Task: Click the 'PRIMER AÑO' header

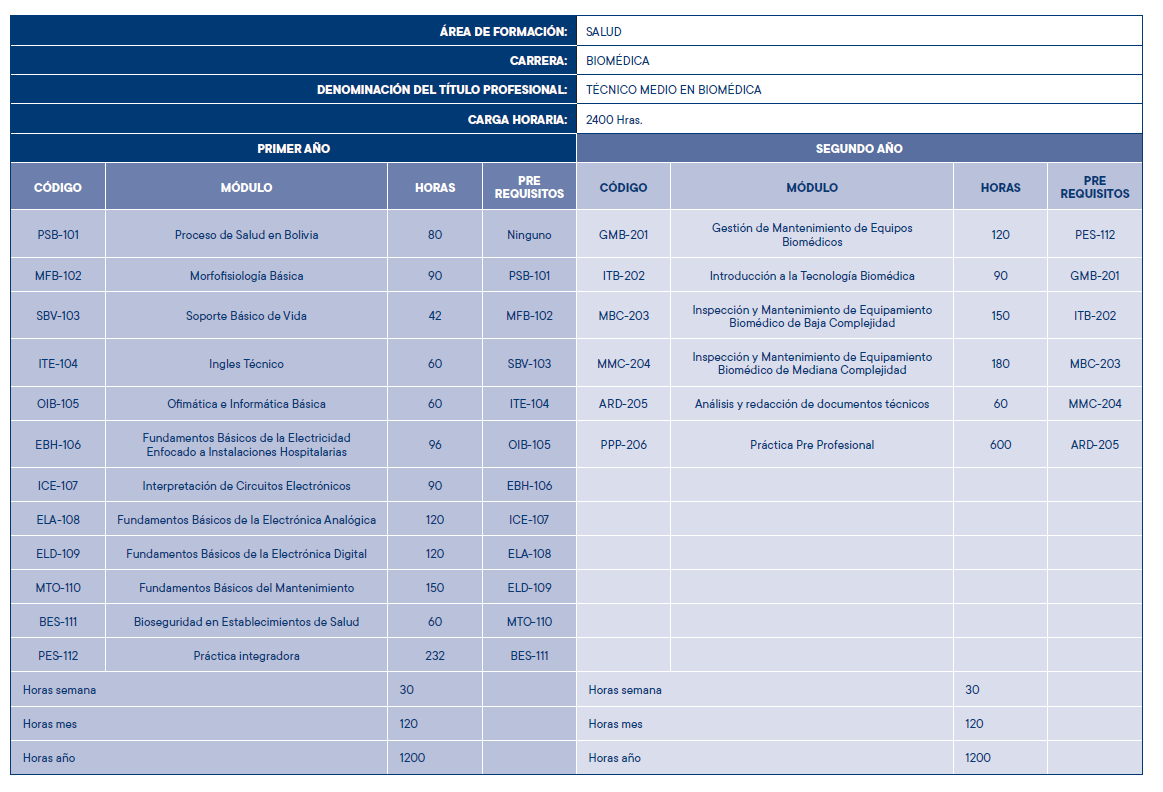Action: point(294,148)
